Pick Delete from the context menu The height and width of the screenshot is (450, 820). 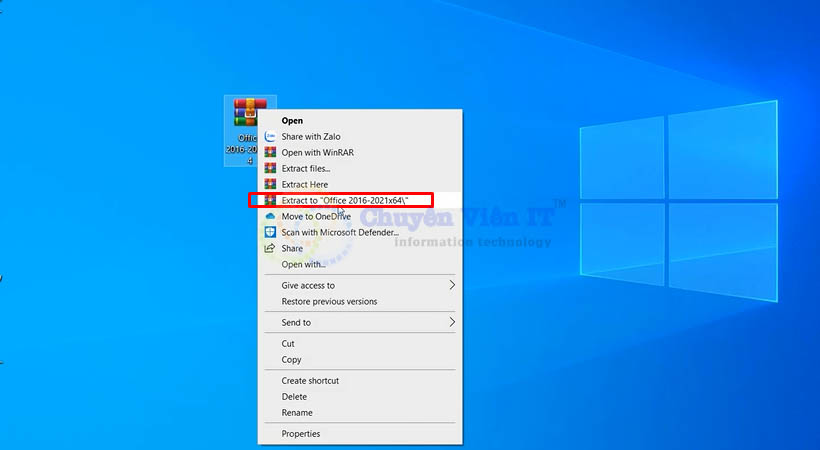point(294,397)
